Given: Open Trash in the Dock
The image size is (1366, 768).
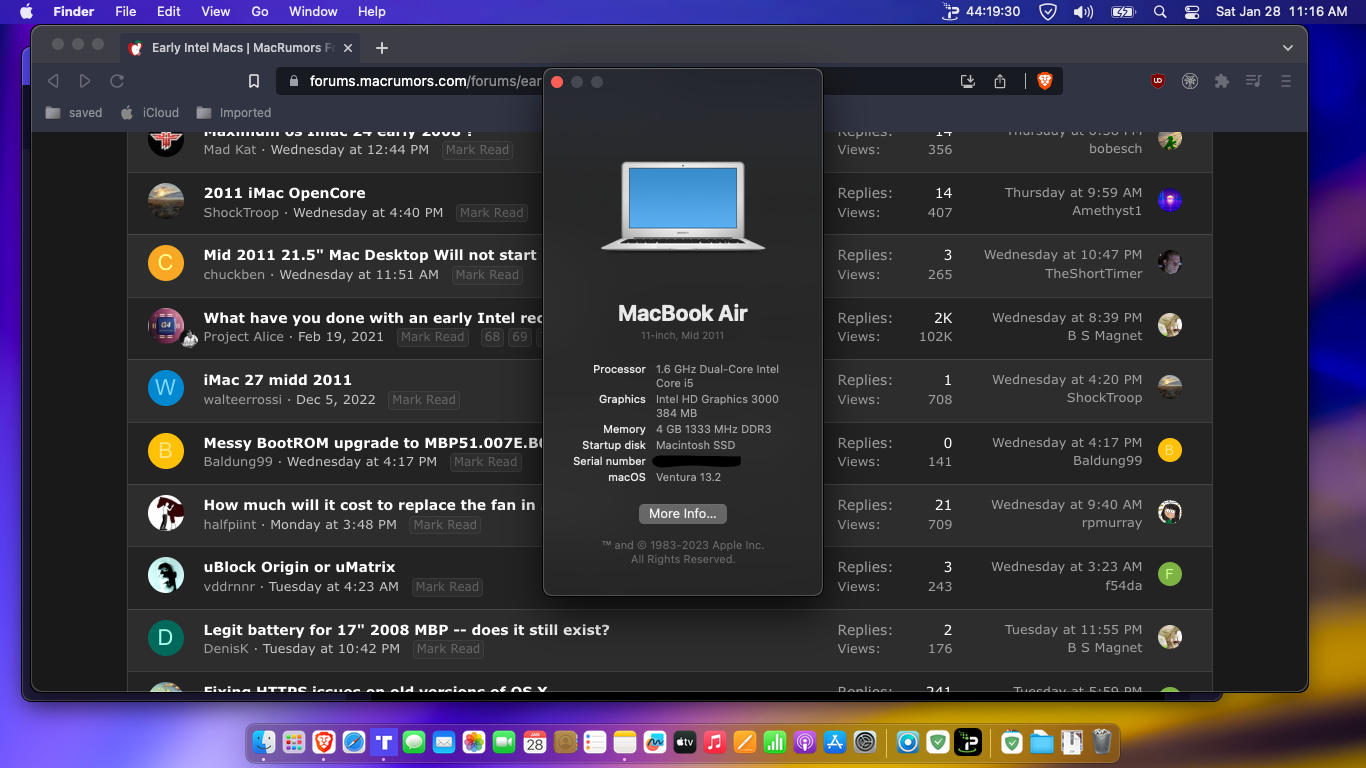Looking at the screenshot, I should click(1102, 742).
